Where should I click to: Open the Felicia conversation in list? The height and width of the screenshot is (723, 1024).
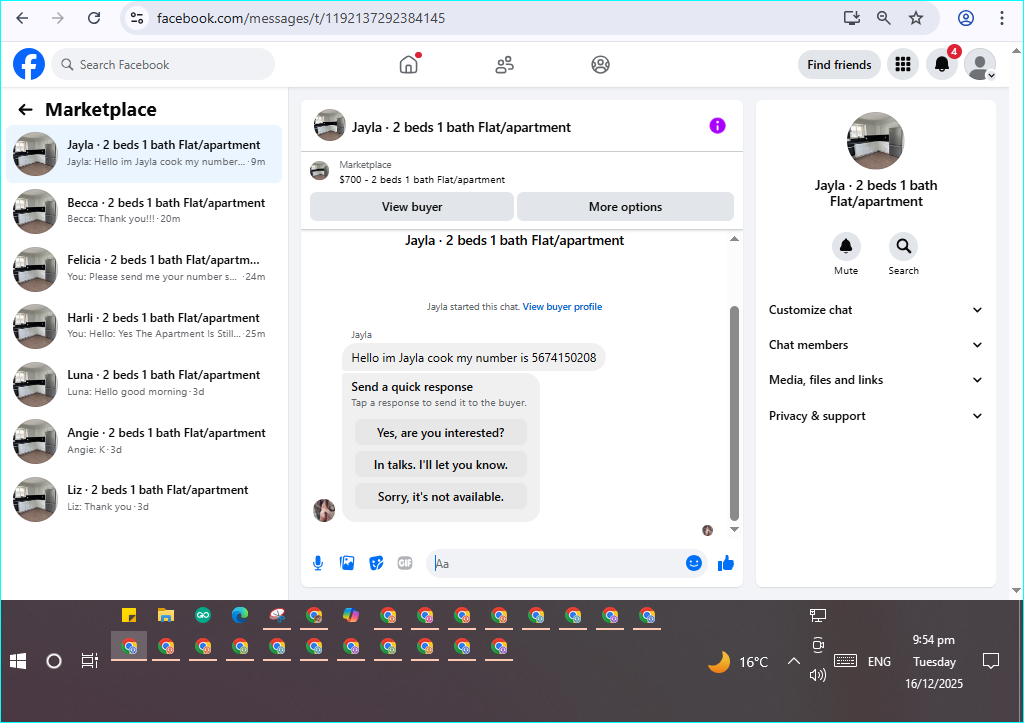144,269
